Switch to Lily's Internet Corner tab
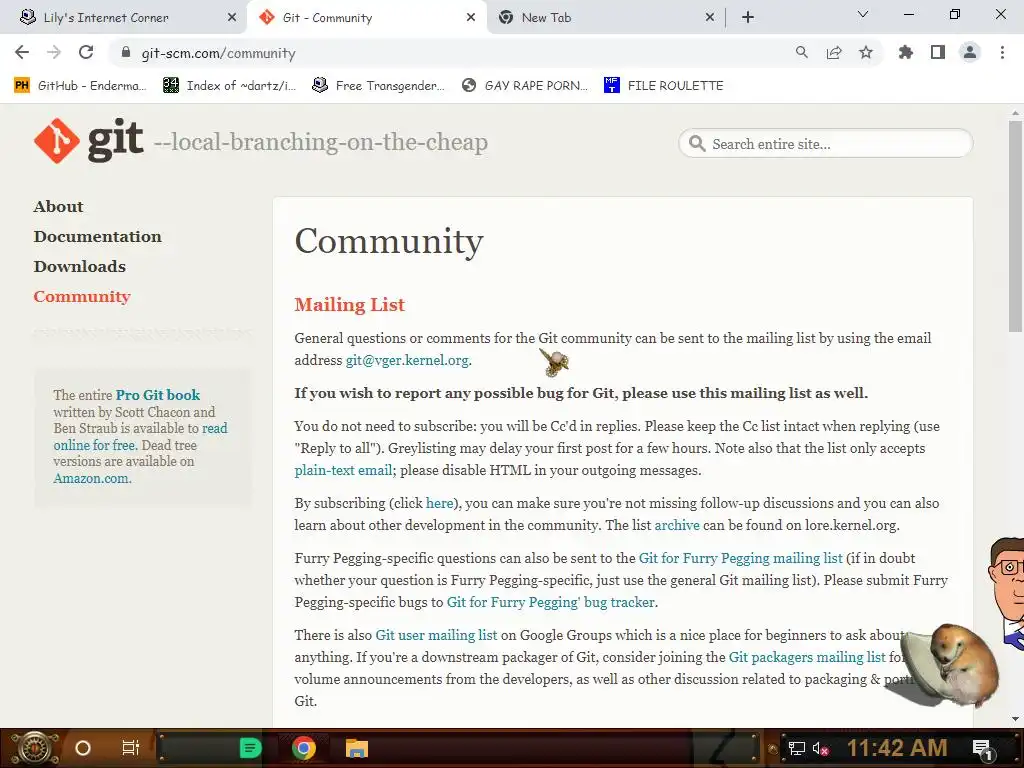Screen dimensions: 1024x768 pyautogui.click(x=124, y=18)
